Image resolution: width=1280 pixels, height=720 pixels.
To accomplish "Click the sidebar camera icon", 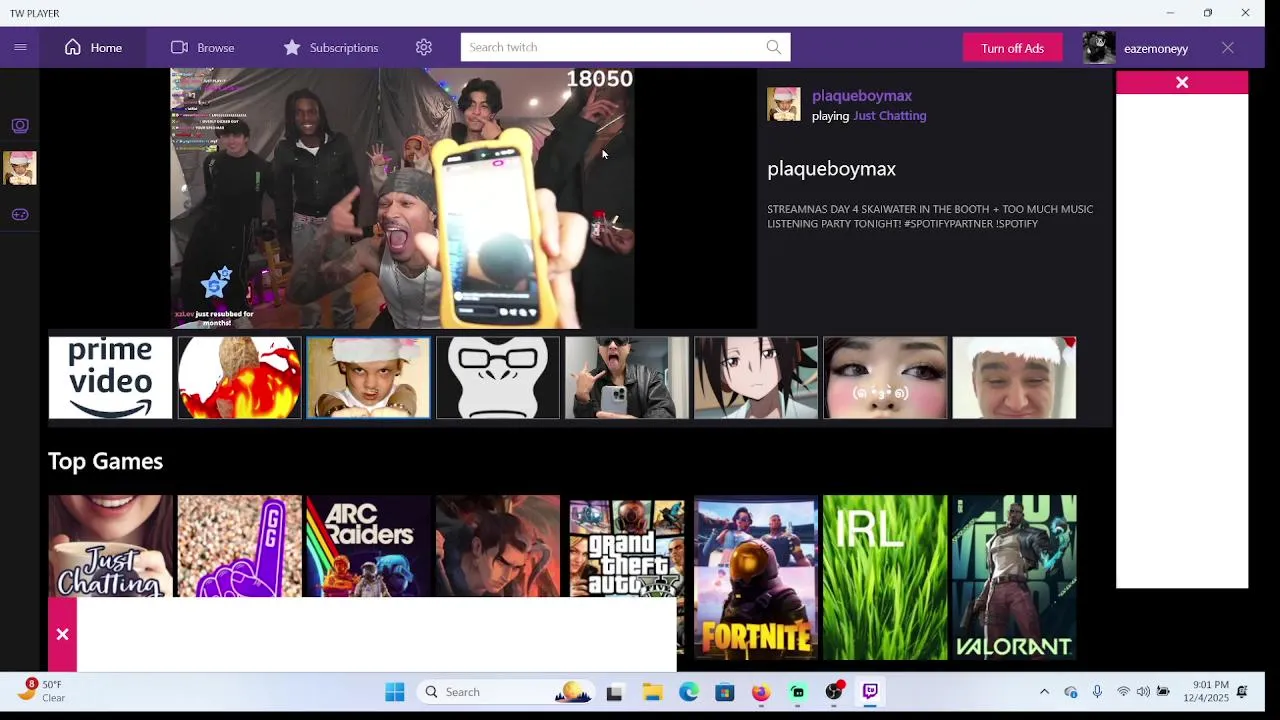I will coord(20,125).
